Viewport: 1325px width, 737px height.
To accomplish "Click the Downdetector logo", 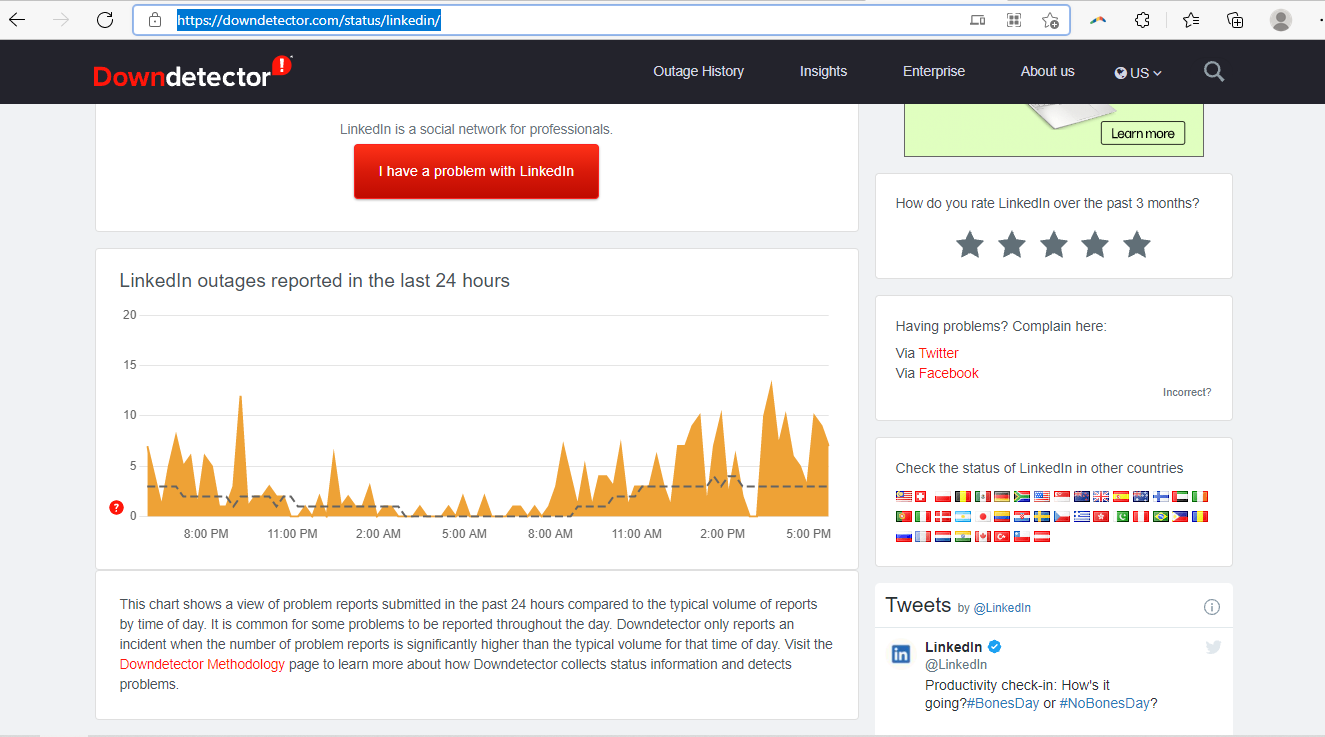I will point(192,72).
